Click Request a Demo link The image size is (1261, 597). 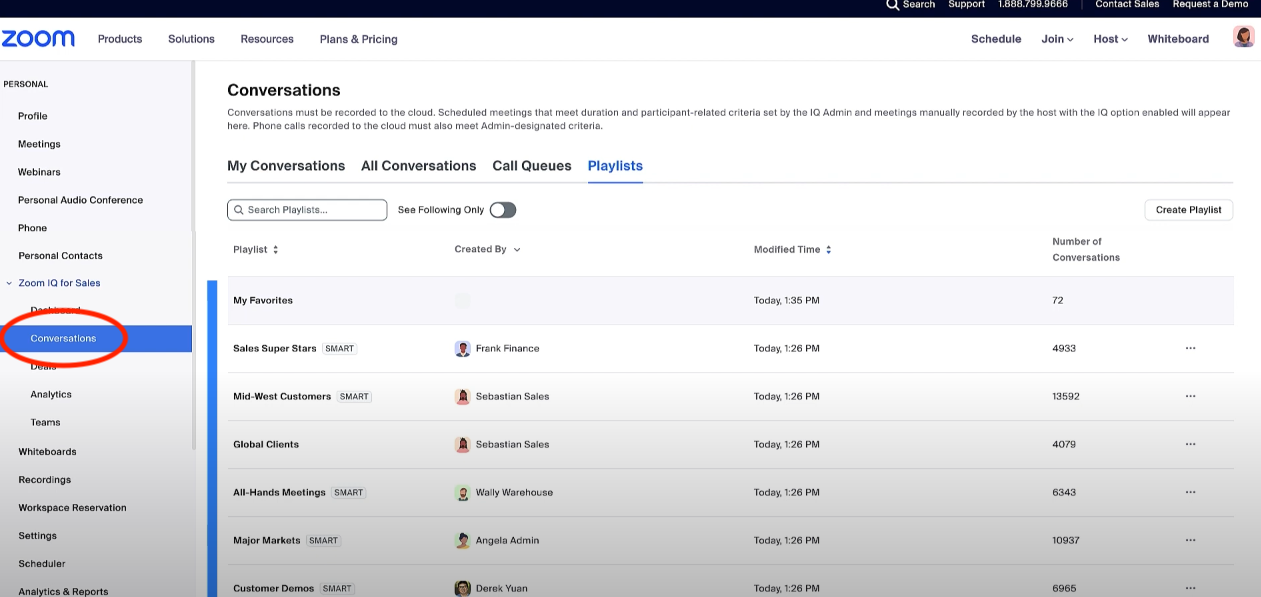(x=1210, y=5)
